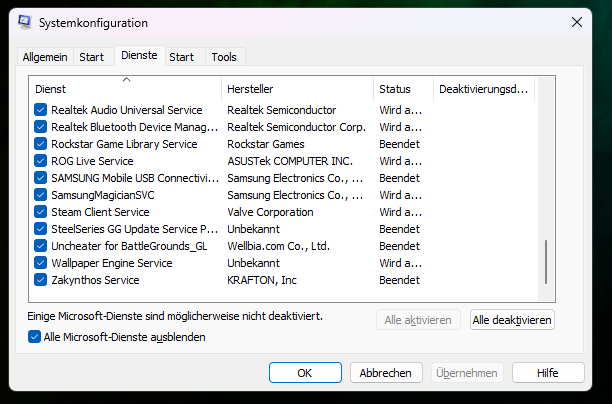612x404 pixels.
Task: Disable Rockstar Game Library Service checkbox
Action: tap(41, 144)
